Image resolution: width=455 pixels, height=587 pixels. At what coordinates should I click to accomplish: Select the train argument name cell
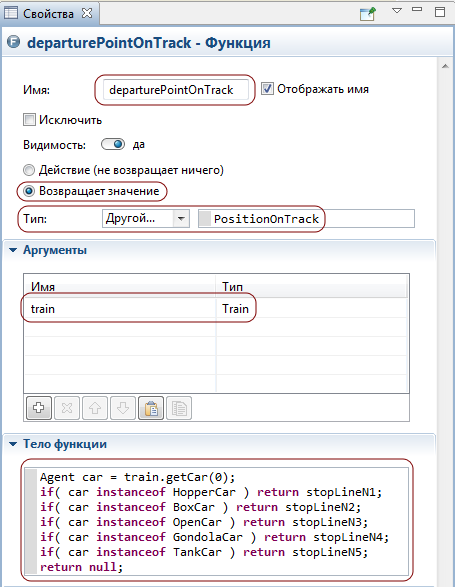point(119,308)
